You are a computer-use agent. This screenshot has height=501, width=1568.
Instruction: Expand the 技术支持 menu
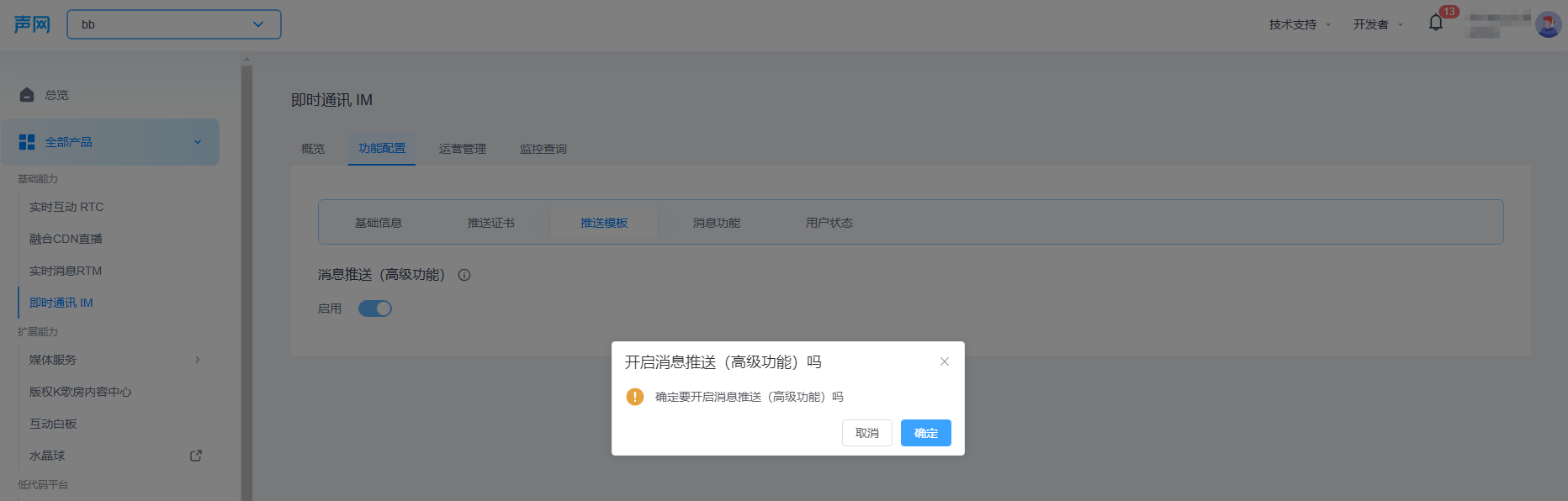click(1300, 24)
